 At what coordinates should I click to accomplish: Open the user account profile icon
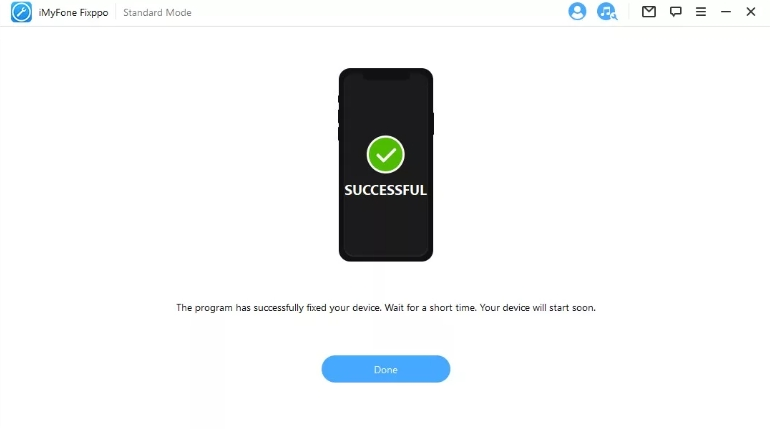pos(577,11)
